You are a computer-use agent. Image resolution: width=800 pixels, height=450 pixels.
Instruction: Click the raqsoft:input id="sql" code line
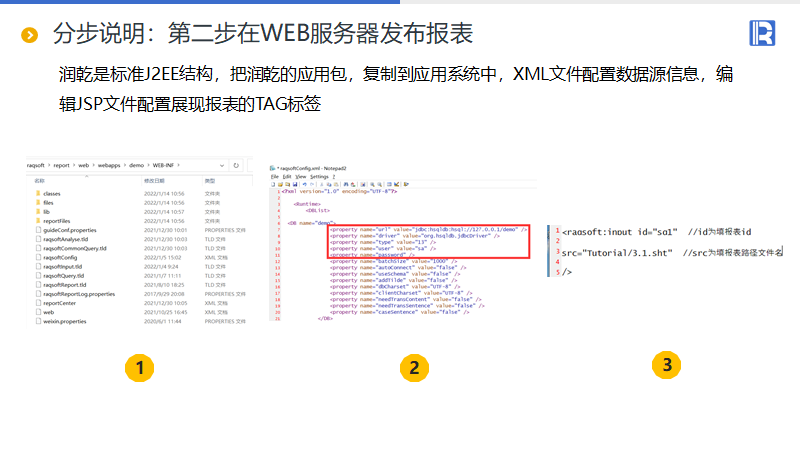657,232
